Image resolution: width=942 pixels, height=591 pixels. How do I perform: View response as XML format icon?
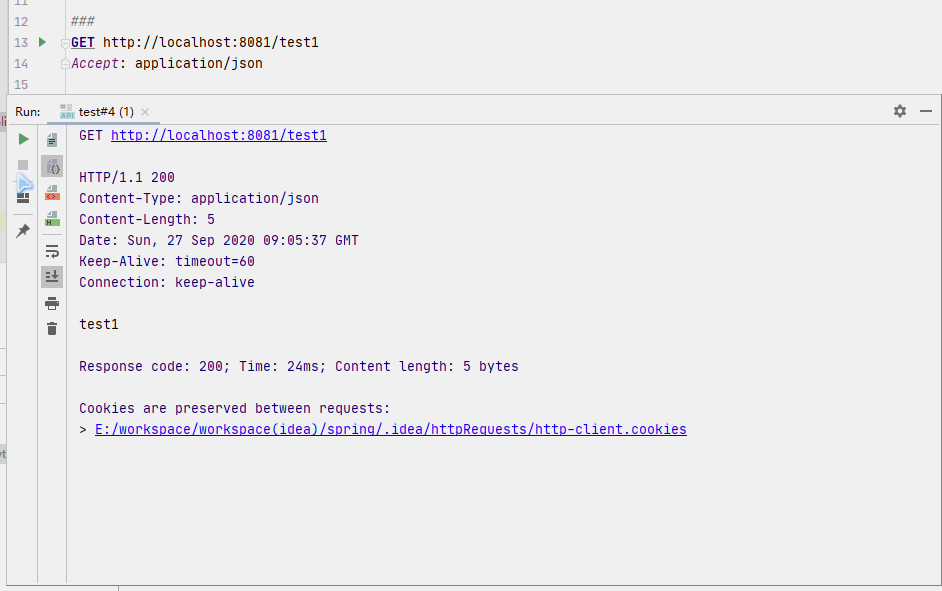click(52, 192)
